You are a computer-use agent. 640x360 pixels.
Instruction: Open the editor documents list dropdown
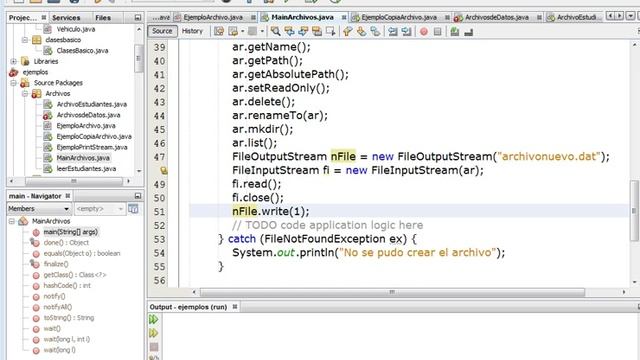click(x=631, y=16)
